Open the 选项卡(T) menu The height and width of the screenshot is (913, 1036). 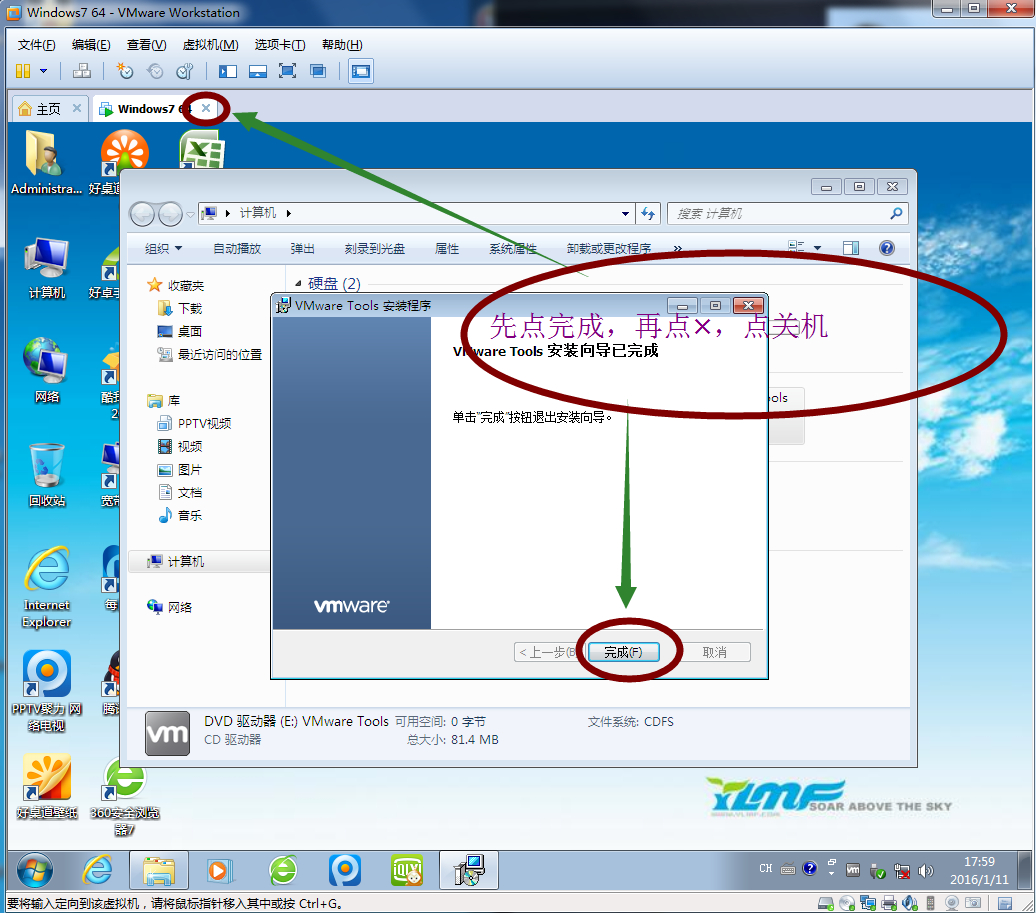click(x=279, y=45)
